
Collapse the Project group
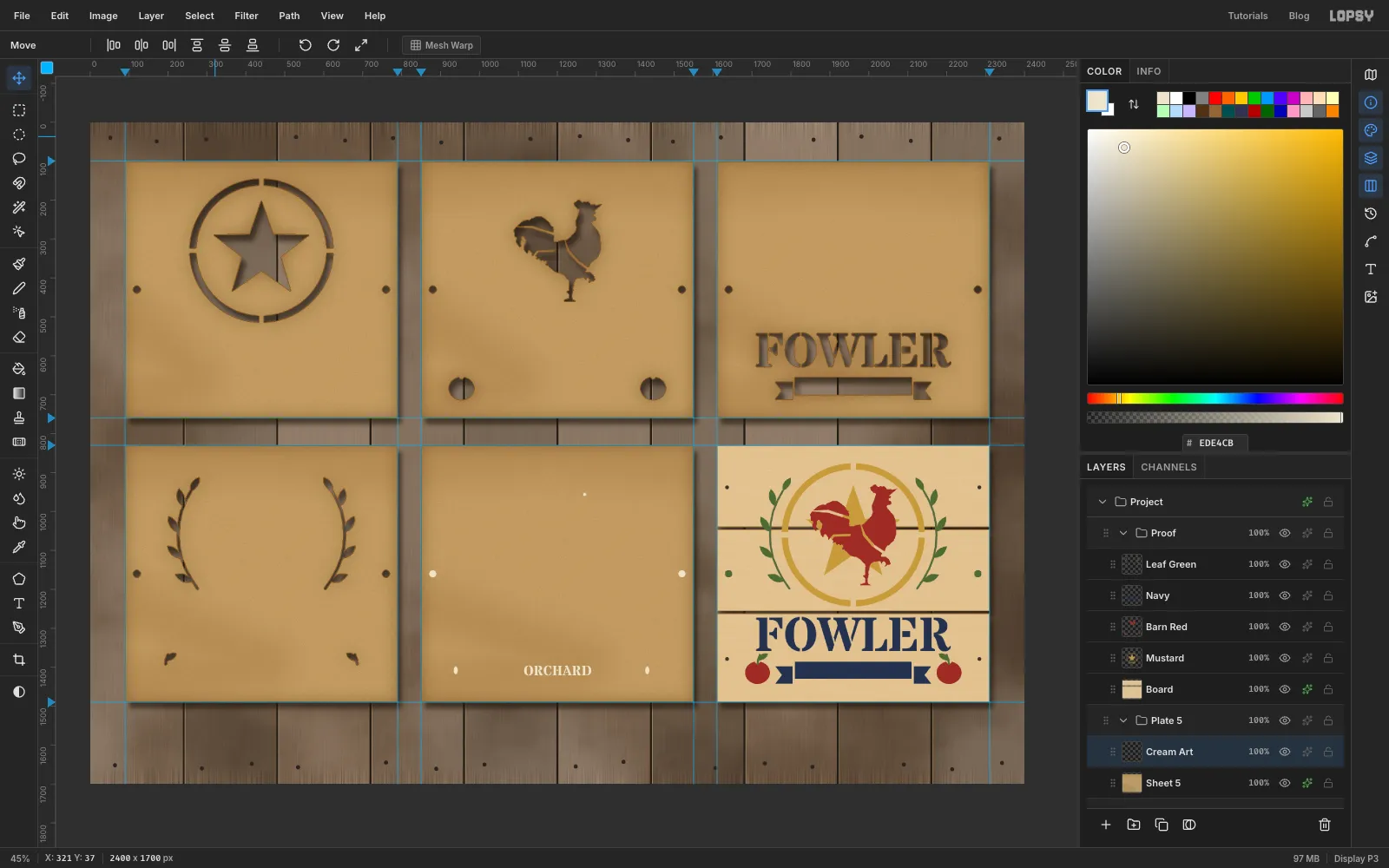click(1103, 502)
